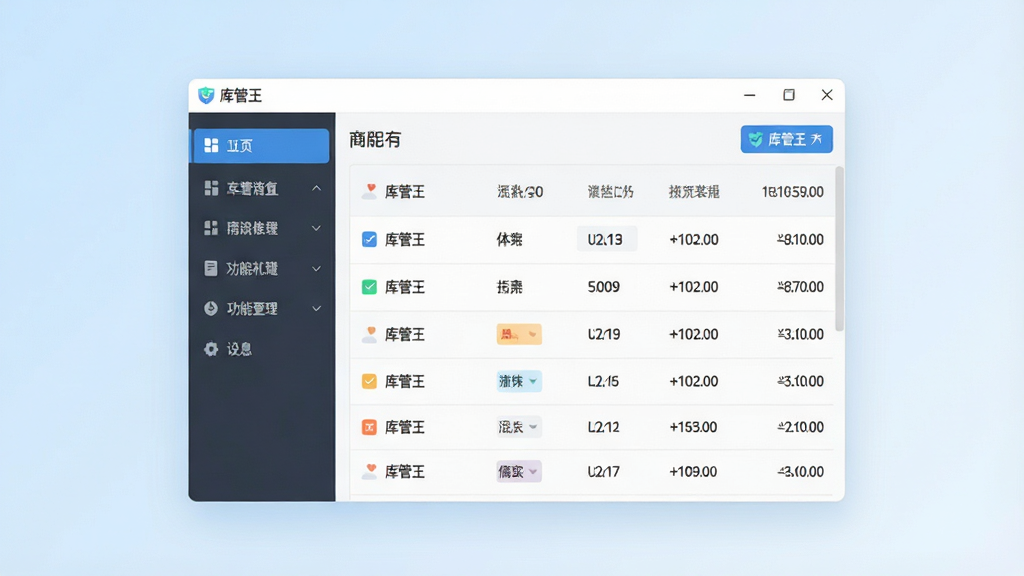Image resolution: width=1024 pixels, height=576 pixels.
Task: Expand the sidebar section with the document icon
Action: pos(316,268)
